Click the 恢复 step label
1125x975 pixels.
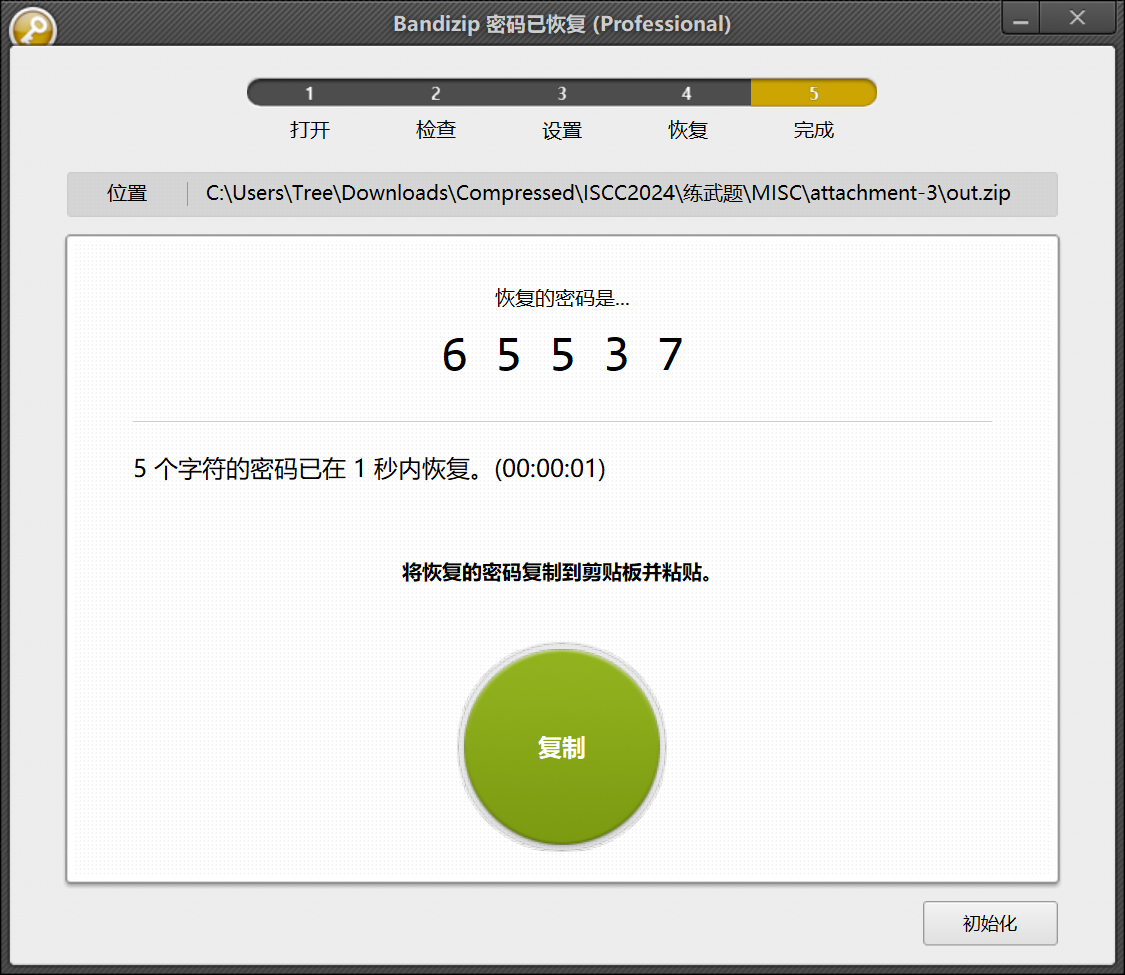(x=688, y=131)
